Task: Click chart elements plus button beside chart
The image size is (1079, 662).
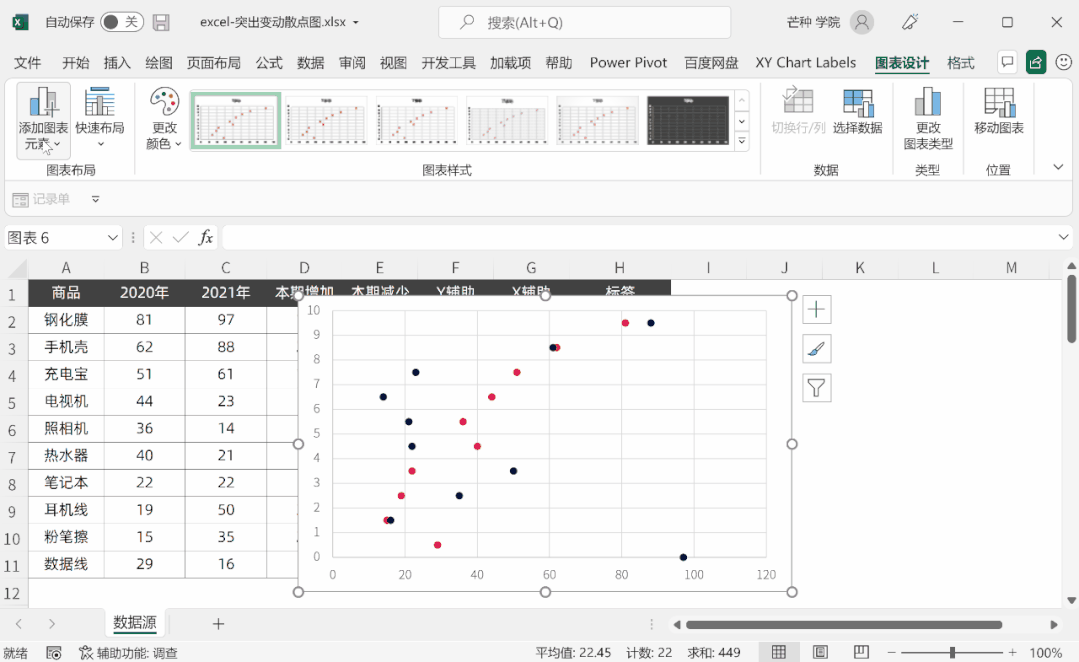Action: click(x=817, y=309)
